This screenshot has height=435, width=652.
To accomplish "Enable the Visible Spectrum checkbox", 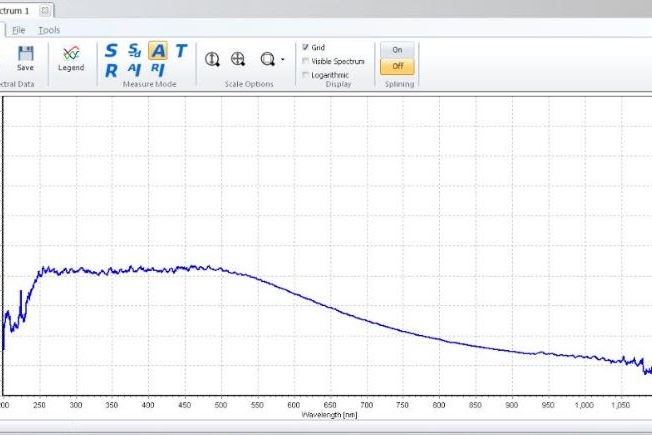I will coord(305,61).
